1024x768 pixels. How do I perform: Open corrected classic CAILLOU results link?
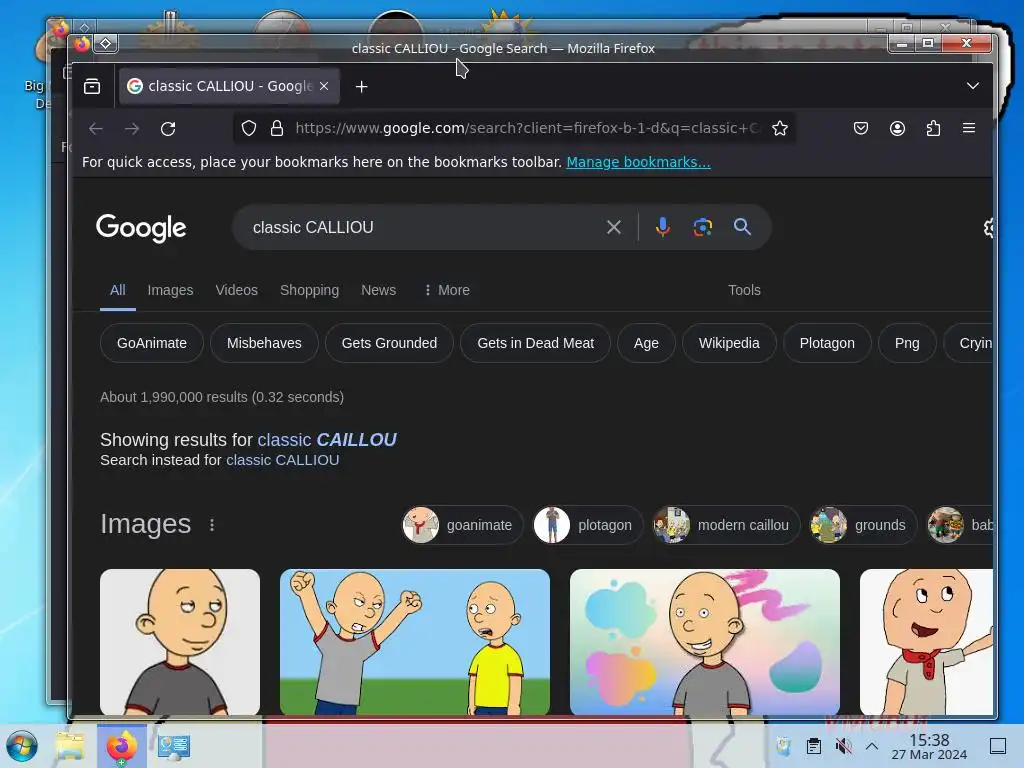coord(327,440)
